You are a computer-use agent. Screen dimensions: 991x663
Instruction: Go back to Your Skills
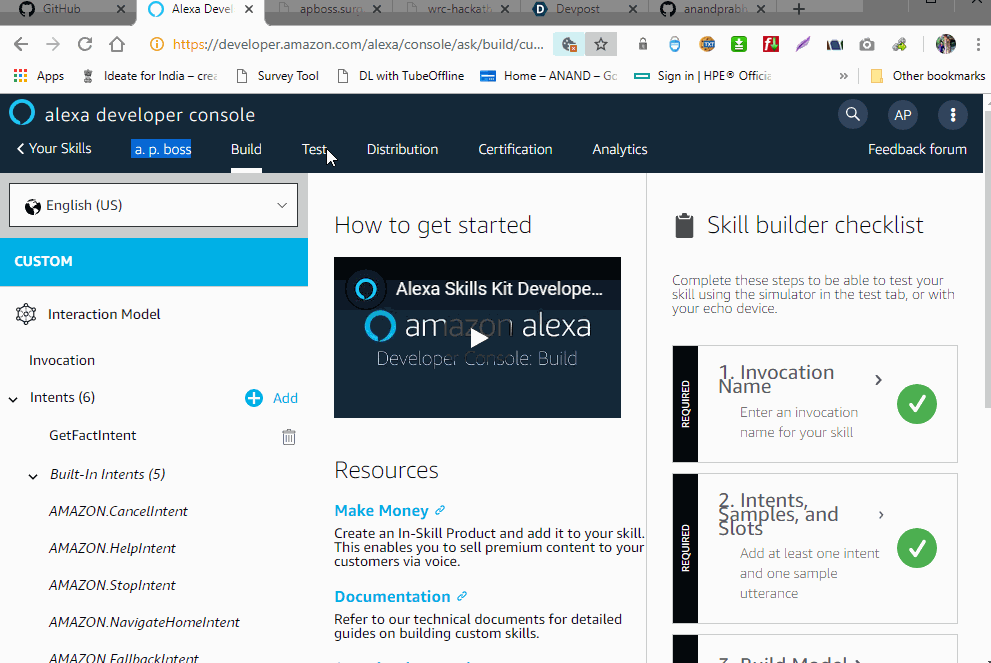[54, 149]
